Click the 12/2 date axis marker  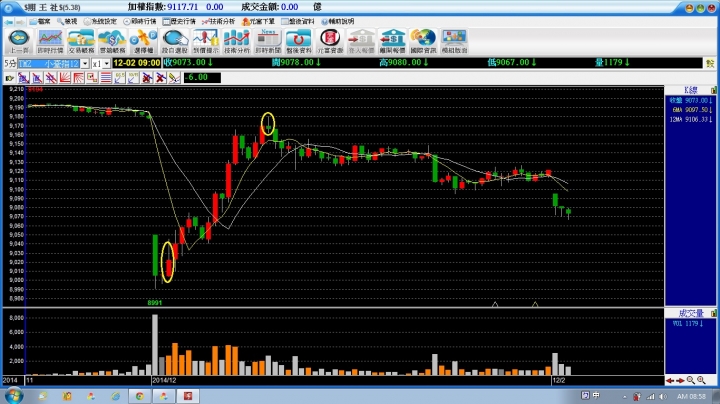[559, 381]
